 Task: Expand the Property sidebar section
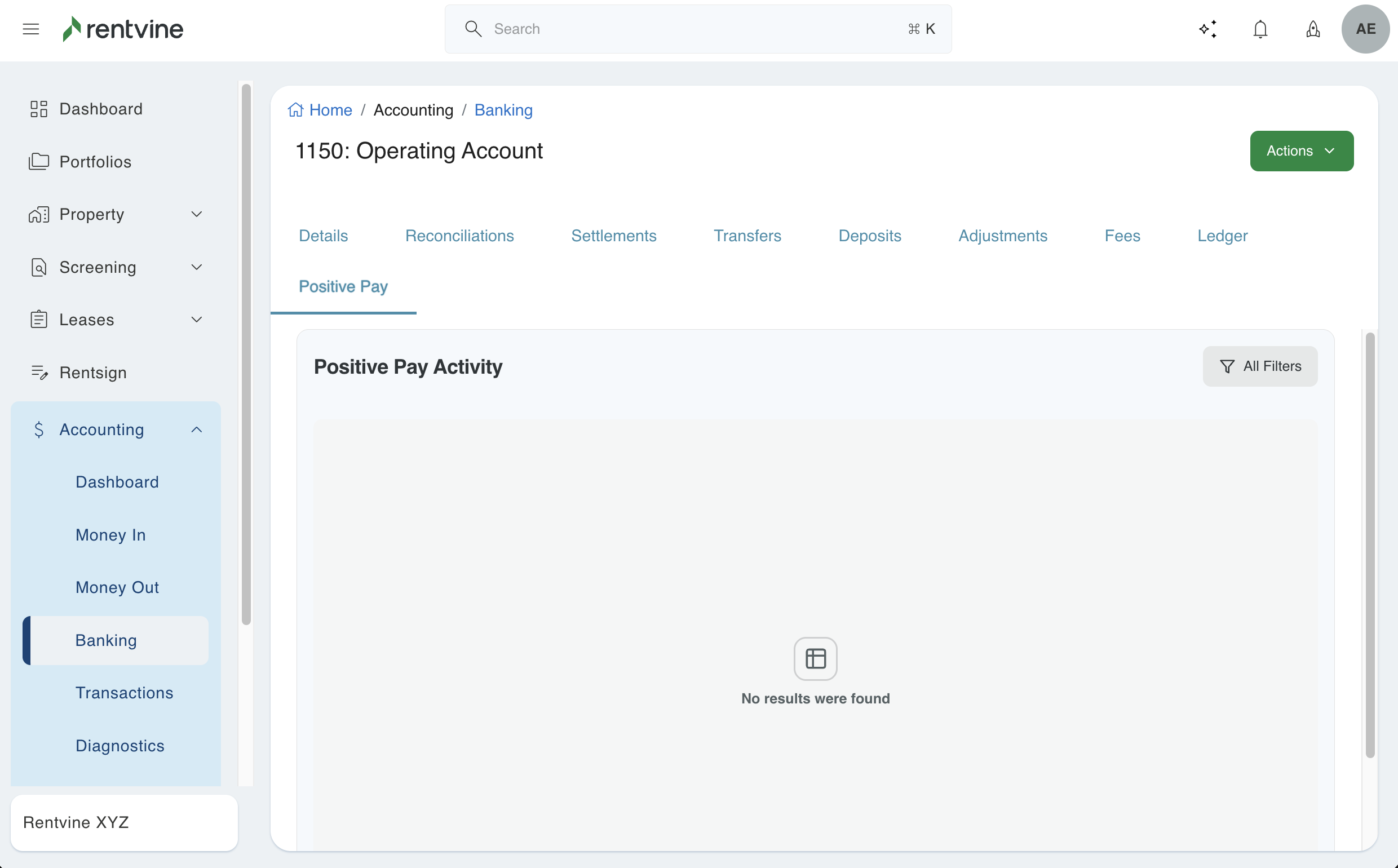(x=196, y=214)
